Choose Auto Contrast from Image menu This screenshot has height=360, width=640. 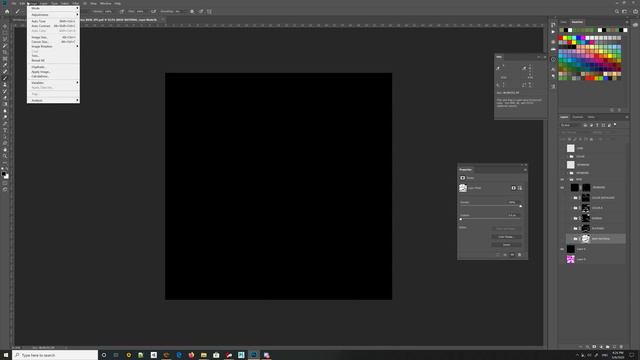(53, 26)
